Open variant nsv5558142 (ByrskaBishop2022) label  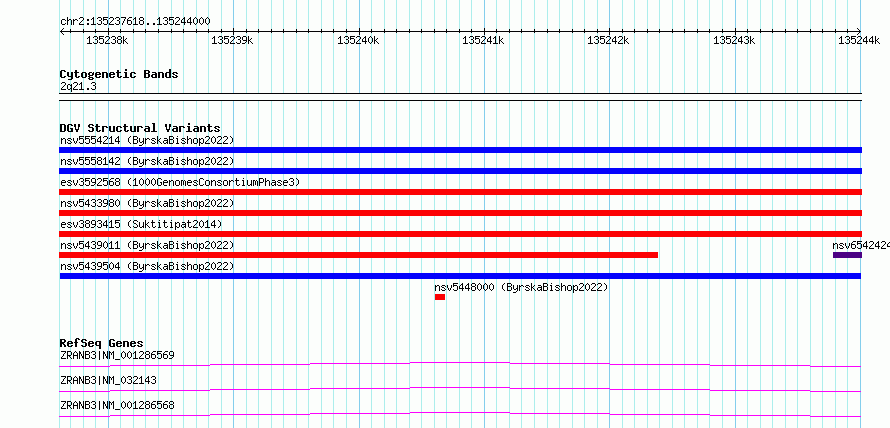tap(146, 161)
